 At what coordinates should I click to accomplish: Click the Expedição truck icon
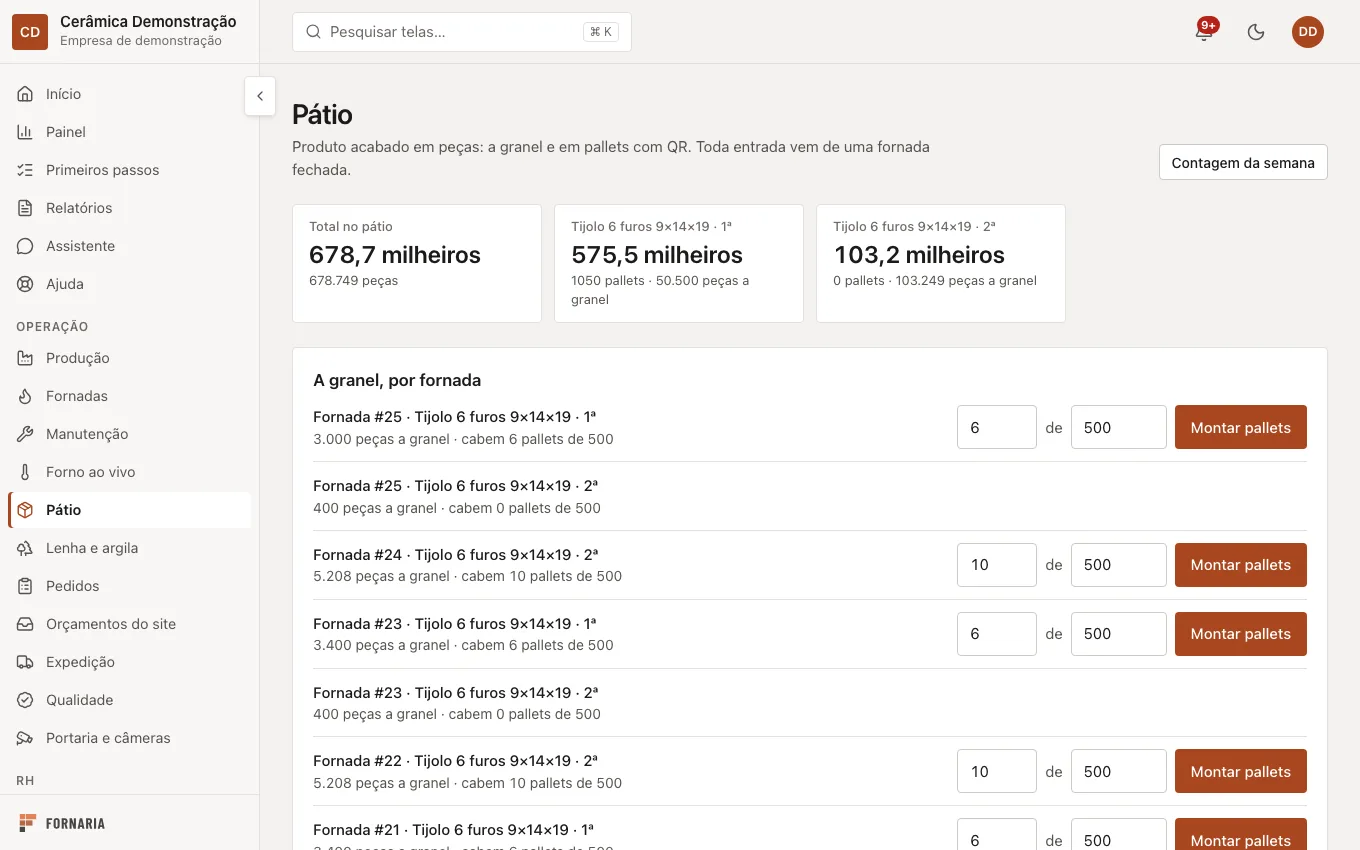tap(25, 662)
